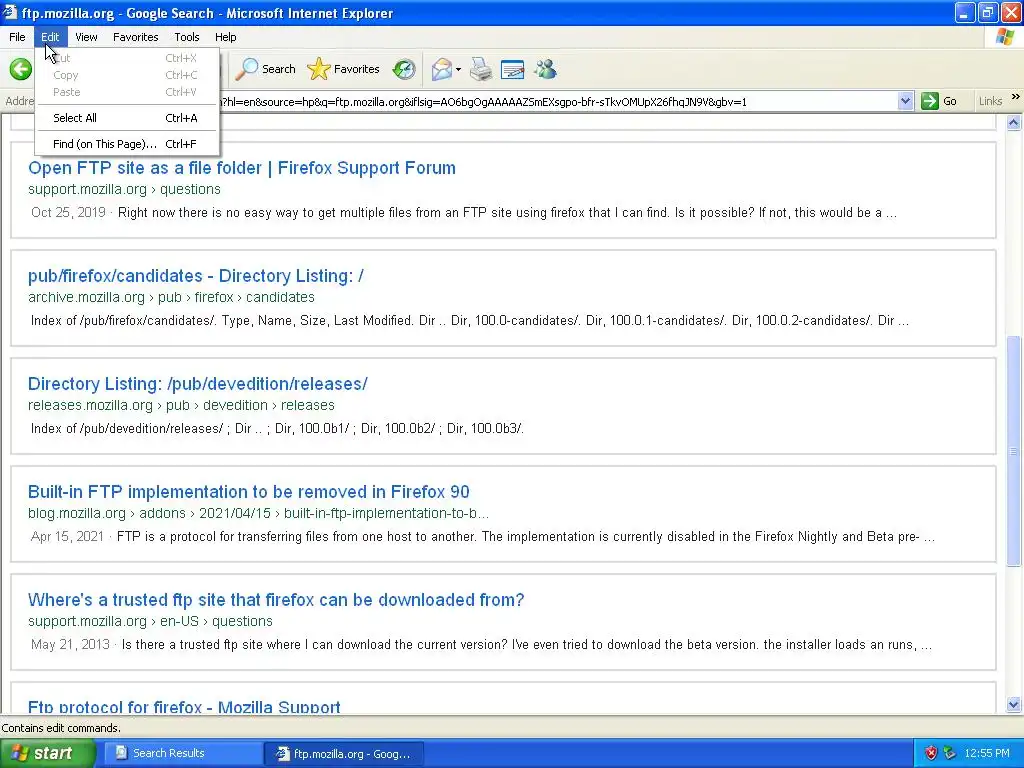The width and height of the screenshot is (1024, 768).
Task: Open the Messenger people icon
Action: coord(545,69)
